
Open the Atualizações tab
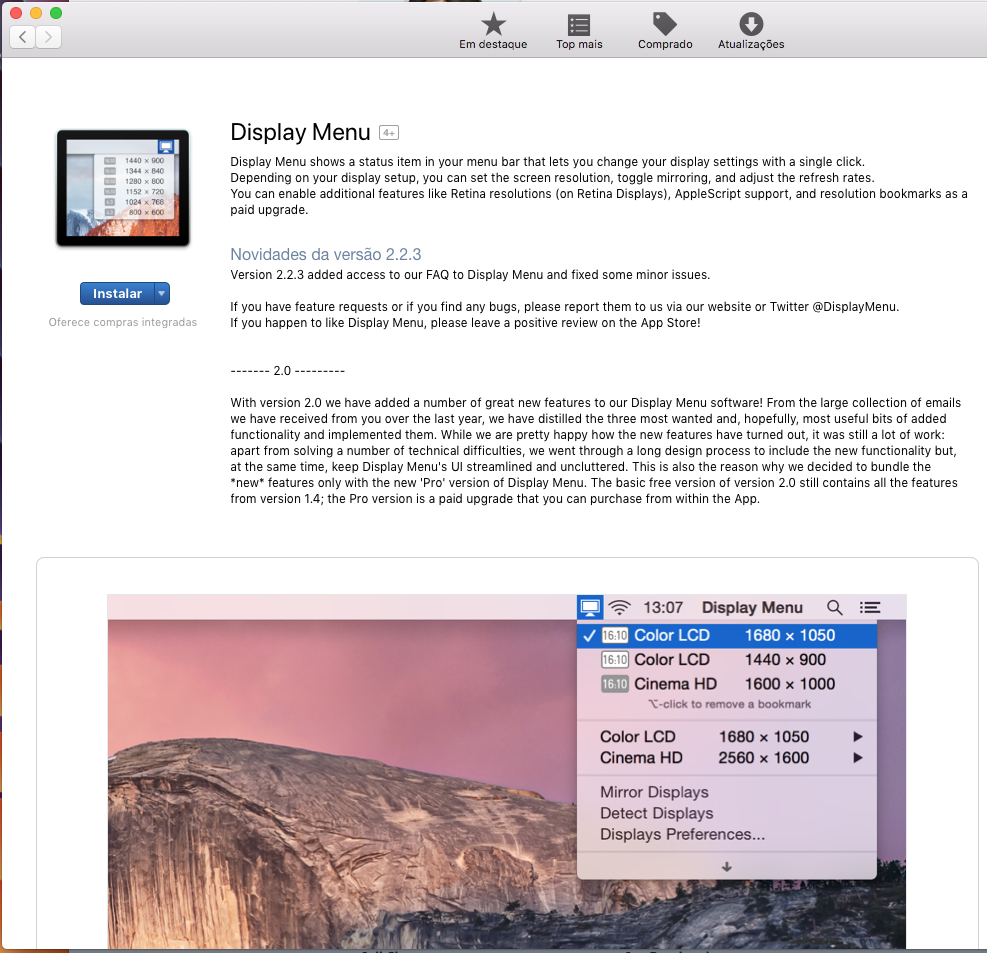tap(751, 31)
